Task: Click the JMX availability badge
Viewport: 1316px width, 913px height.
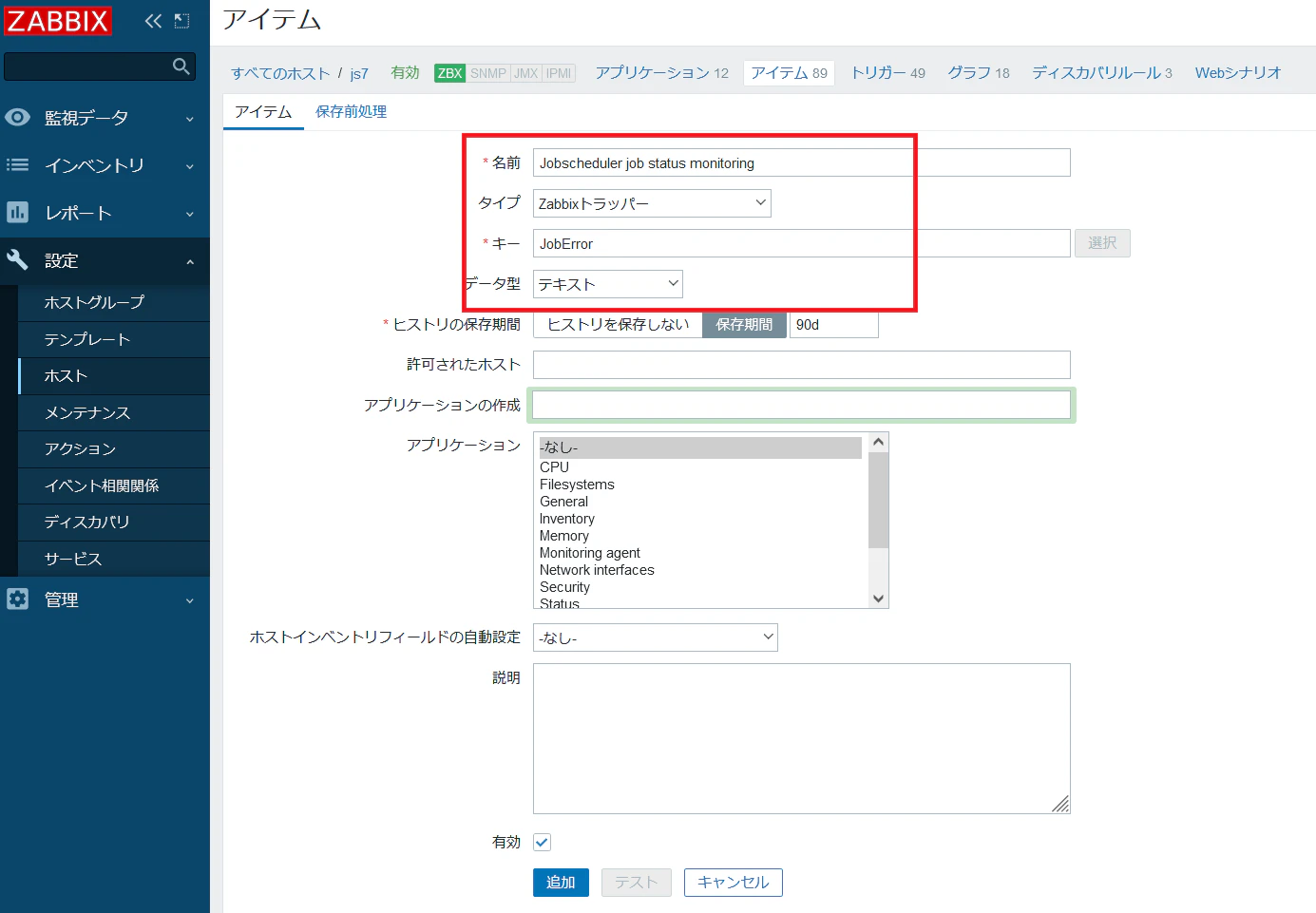Action: [526, 73]
